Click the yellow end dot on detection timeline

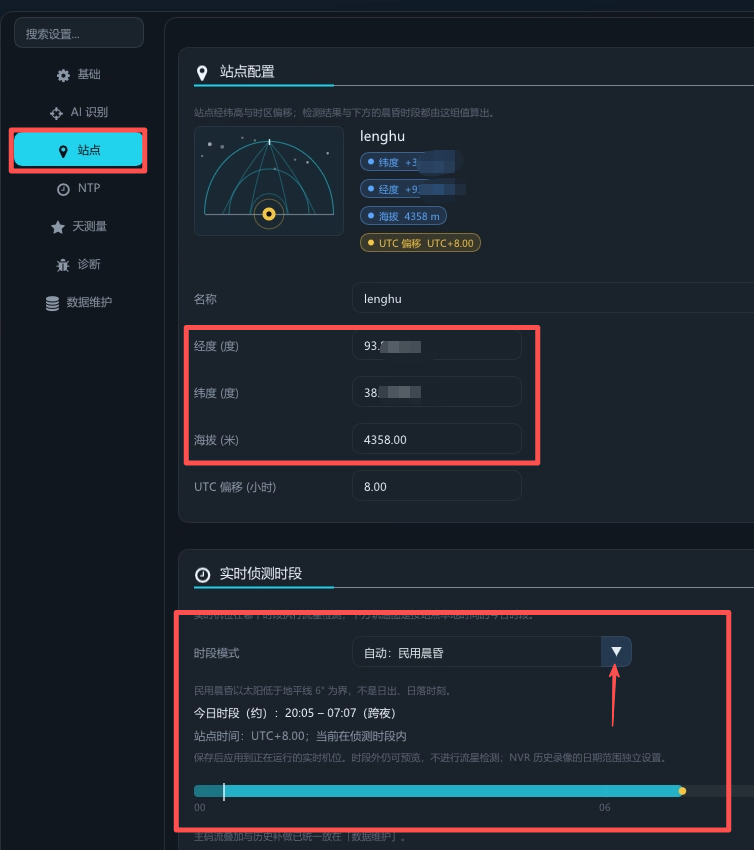tap(682, 791)
